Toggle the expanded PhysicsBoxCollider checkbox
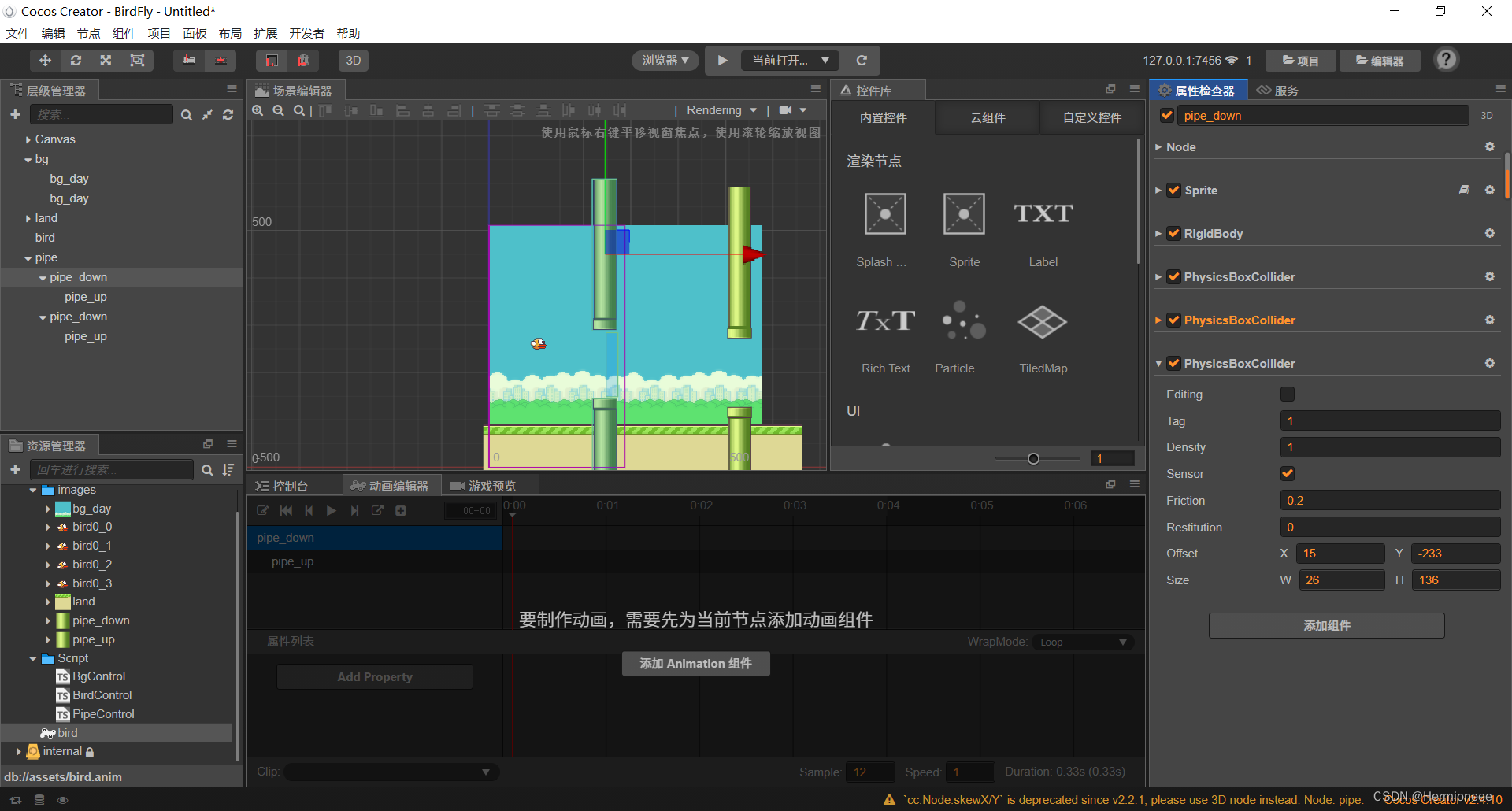The width and height of the screenshot is (1512, 811). tap(1173, 364)
